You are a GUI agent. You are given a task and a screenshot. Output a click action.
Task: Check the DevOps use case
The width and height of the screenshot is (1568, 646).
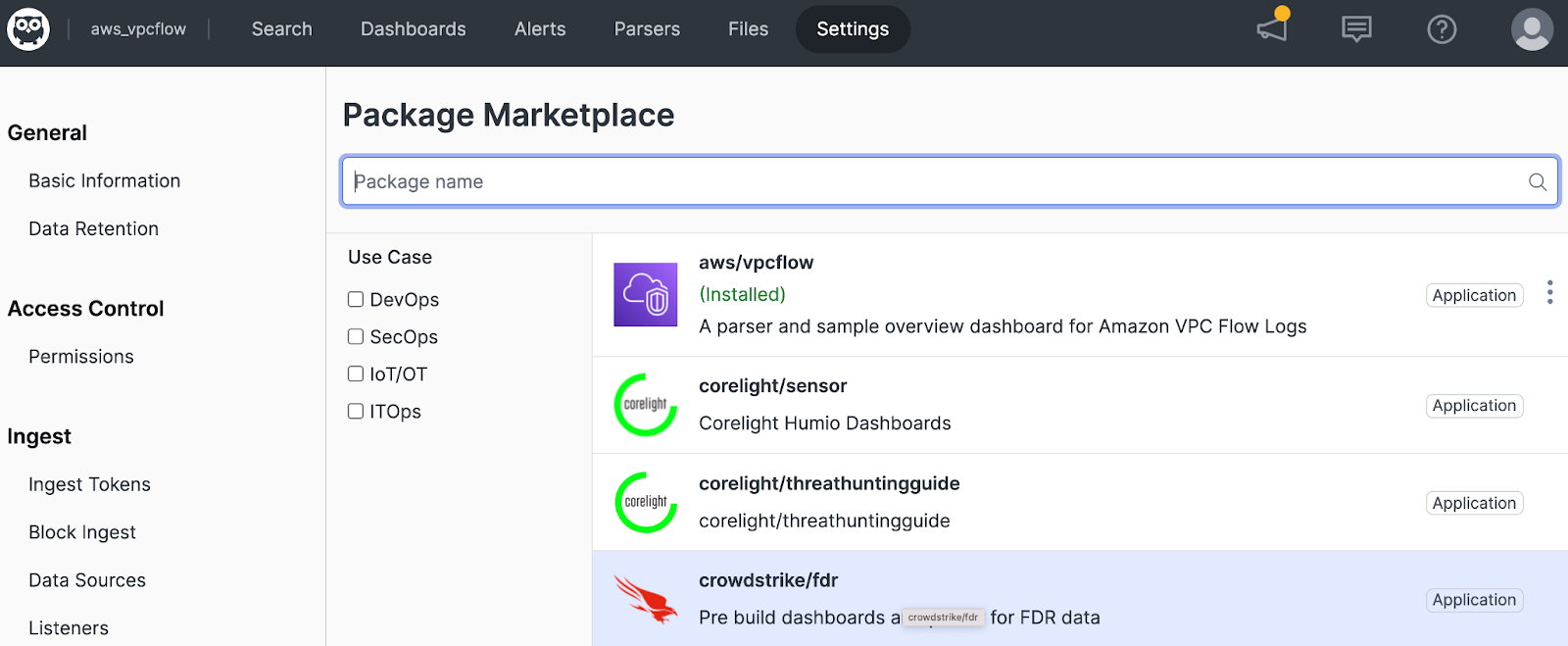tap(356, 300)
